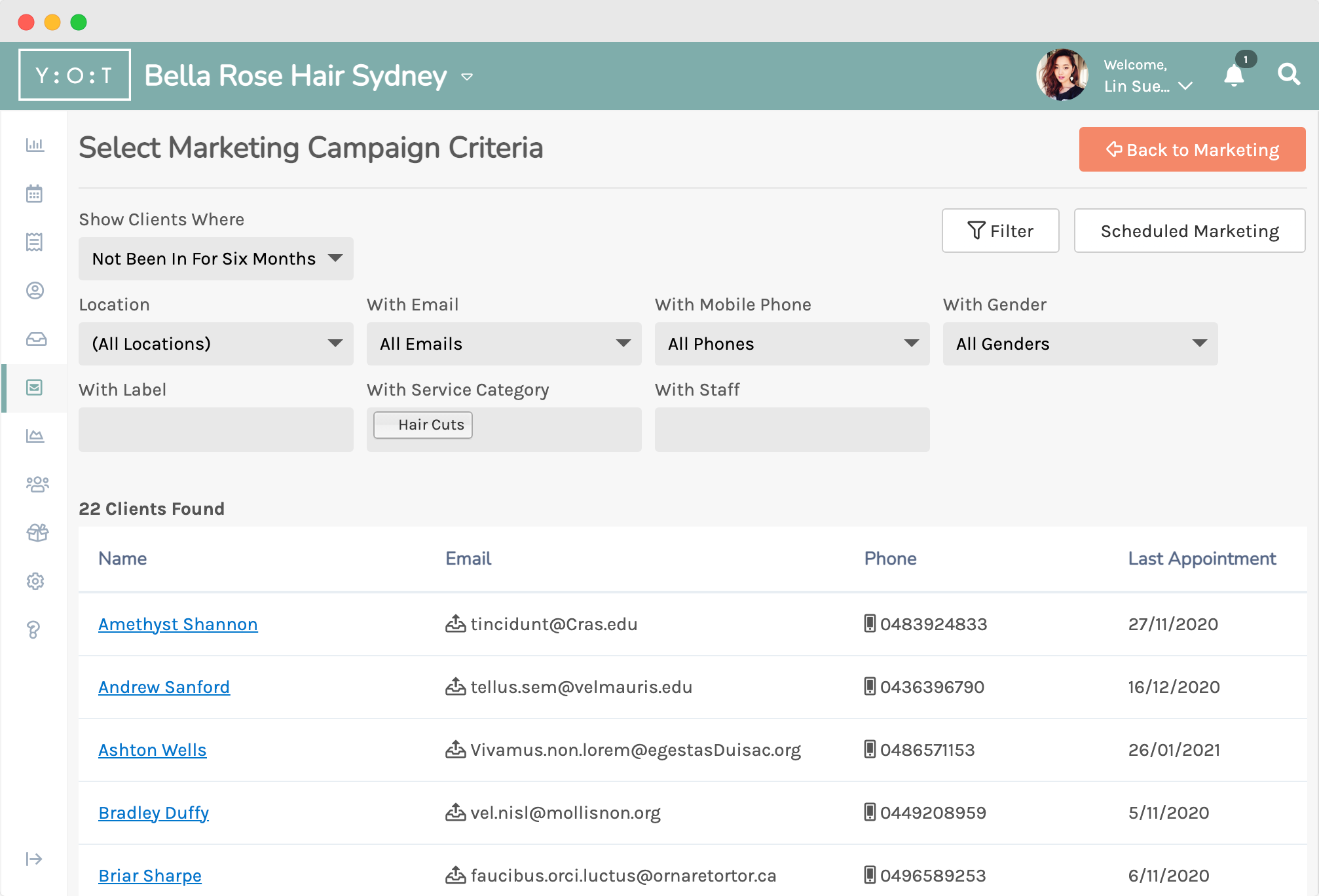Click the search magnifier icon in header

pos(1288,75)
